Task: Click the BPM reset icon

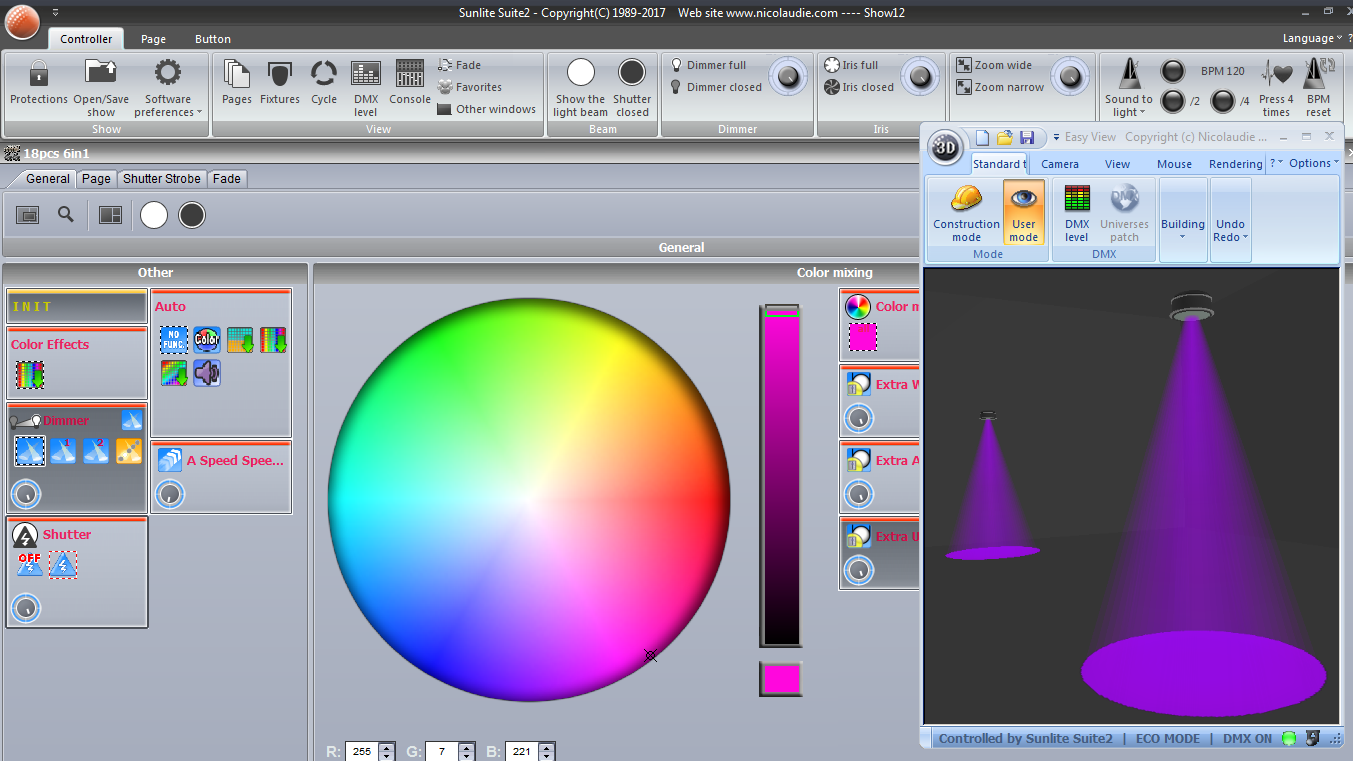Action: (1318, 75)
